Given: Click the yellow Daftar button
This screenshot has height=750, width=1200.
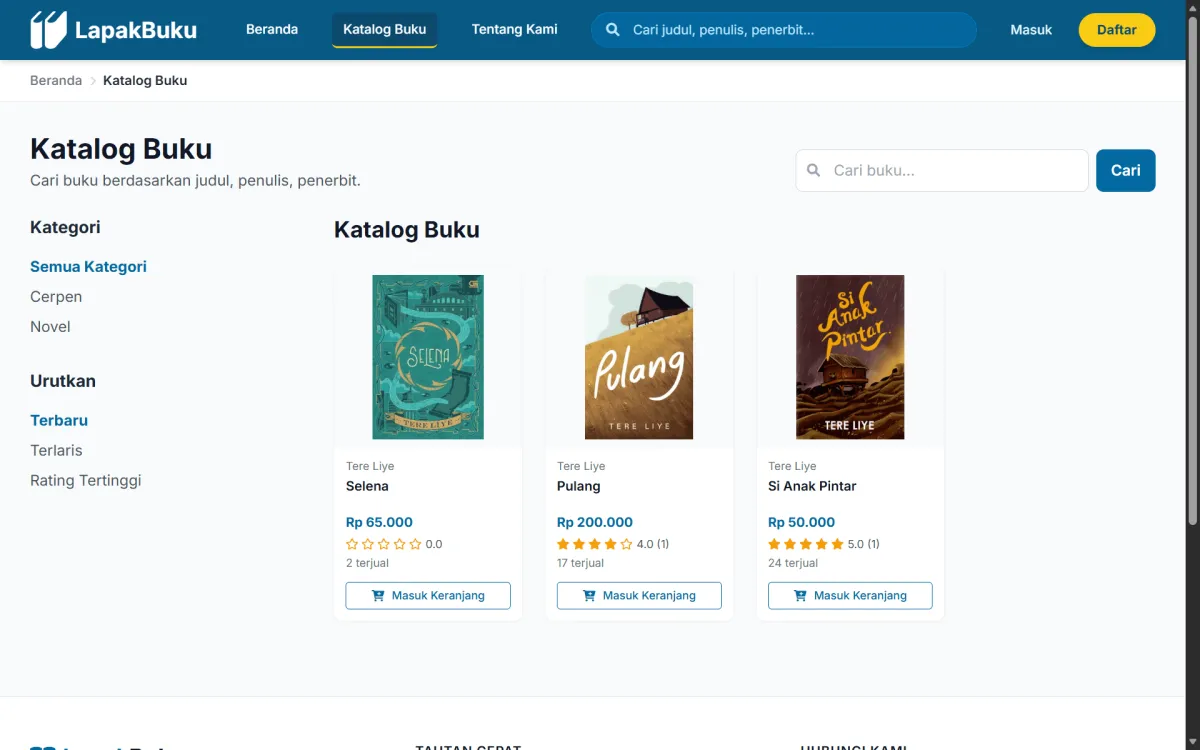Looking at the screenshot, I should (x=1117, y=30).
